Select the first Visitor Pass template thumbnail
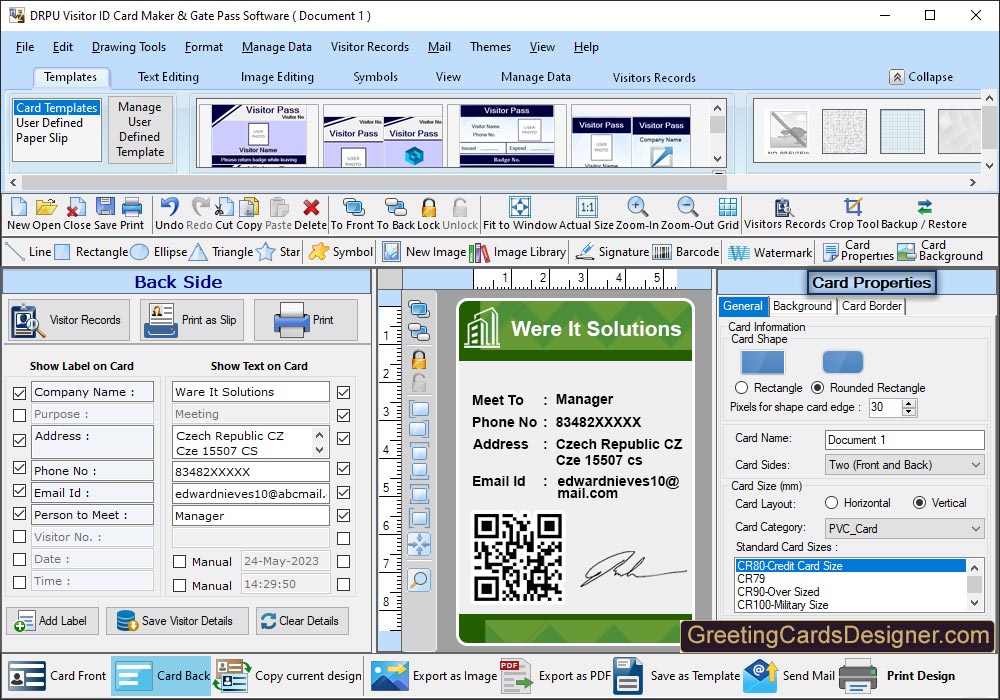The image size is (1000, 700). click(x=258, y=135)
